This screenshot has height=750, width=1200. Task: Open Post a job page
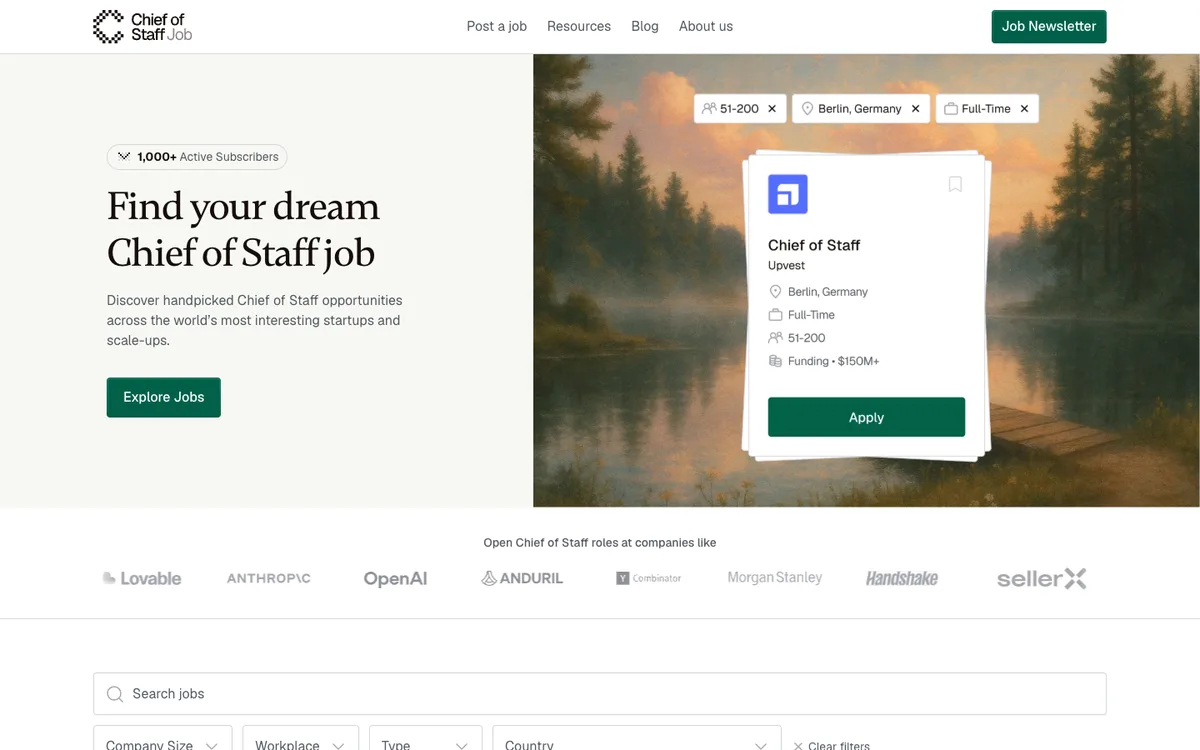point(497,27)
